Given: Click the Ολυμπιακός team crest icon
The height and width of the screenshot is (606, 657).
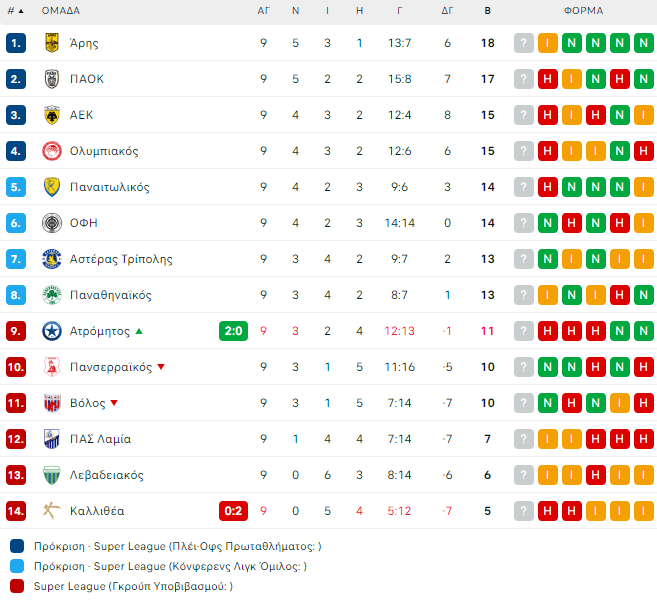Looking at the screenshot, I should (52, 151).
